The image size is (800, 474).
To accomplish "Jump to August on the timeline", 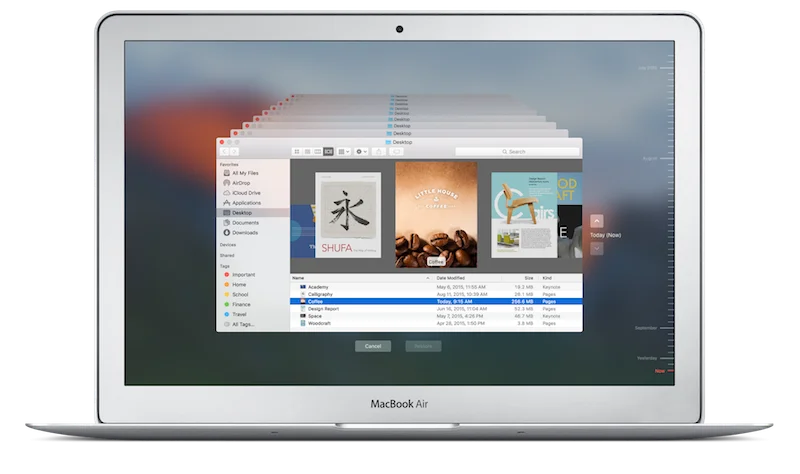I will [650, 159].
